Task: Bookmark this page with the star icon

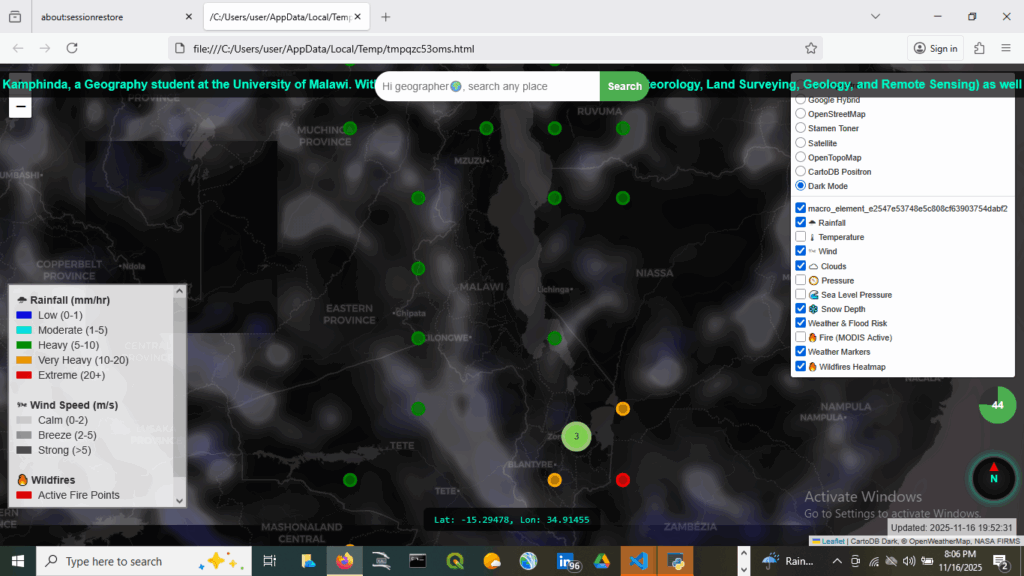Action: pos(811,48)
